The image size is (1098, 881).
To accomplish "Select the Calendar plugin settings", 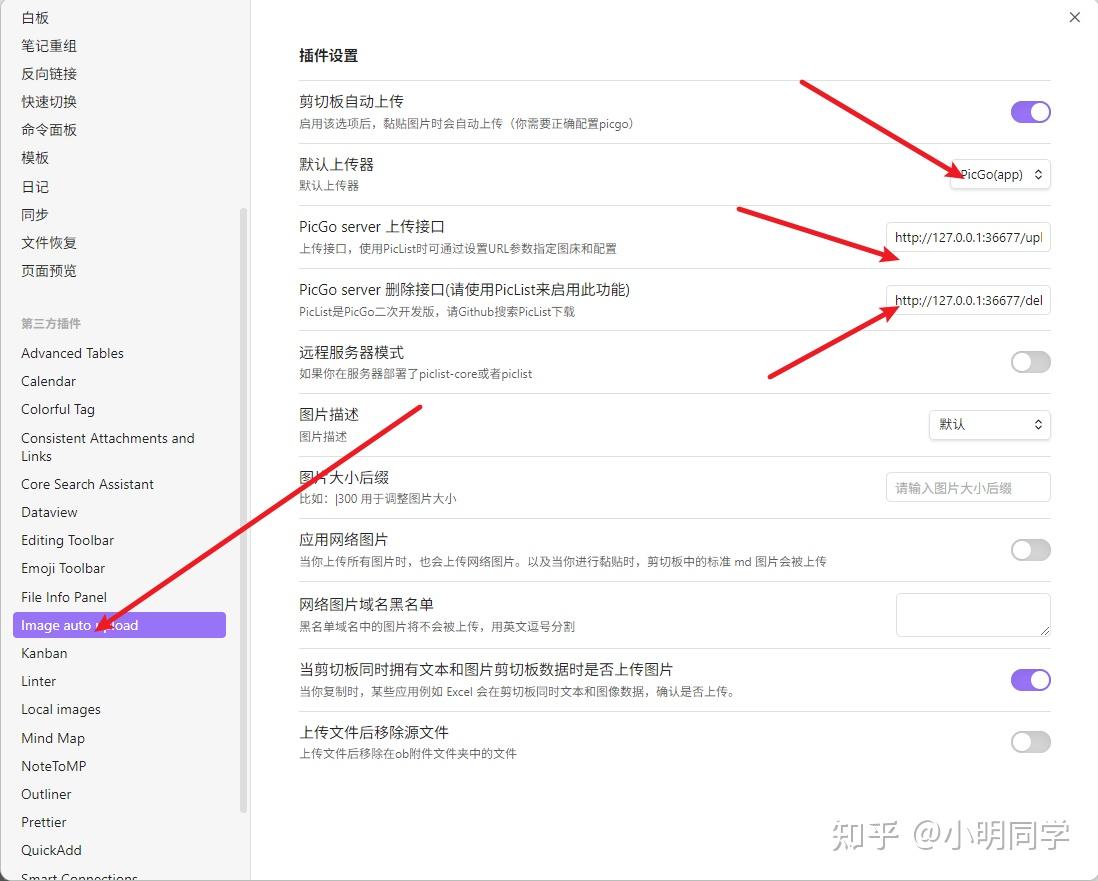I will (48, 381).
